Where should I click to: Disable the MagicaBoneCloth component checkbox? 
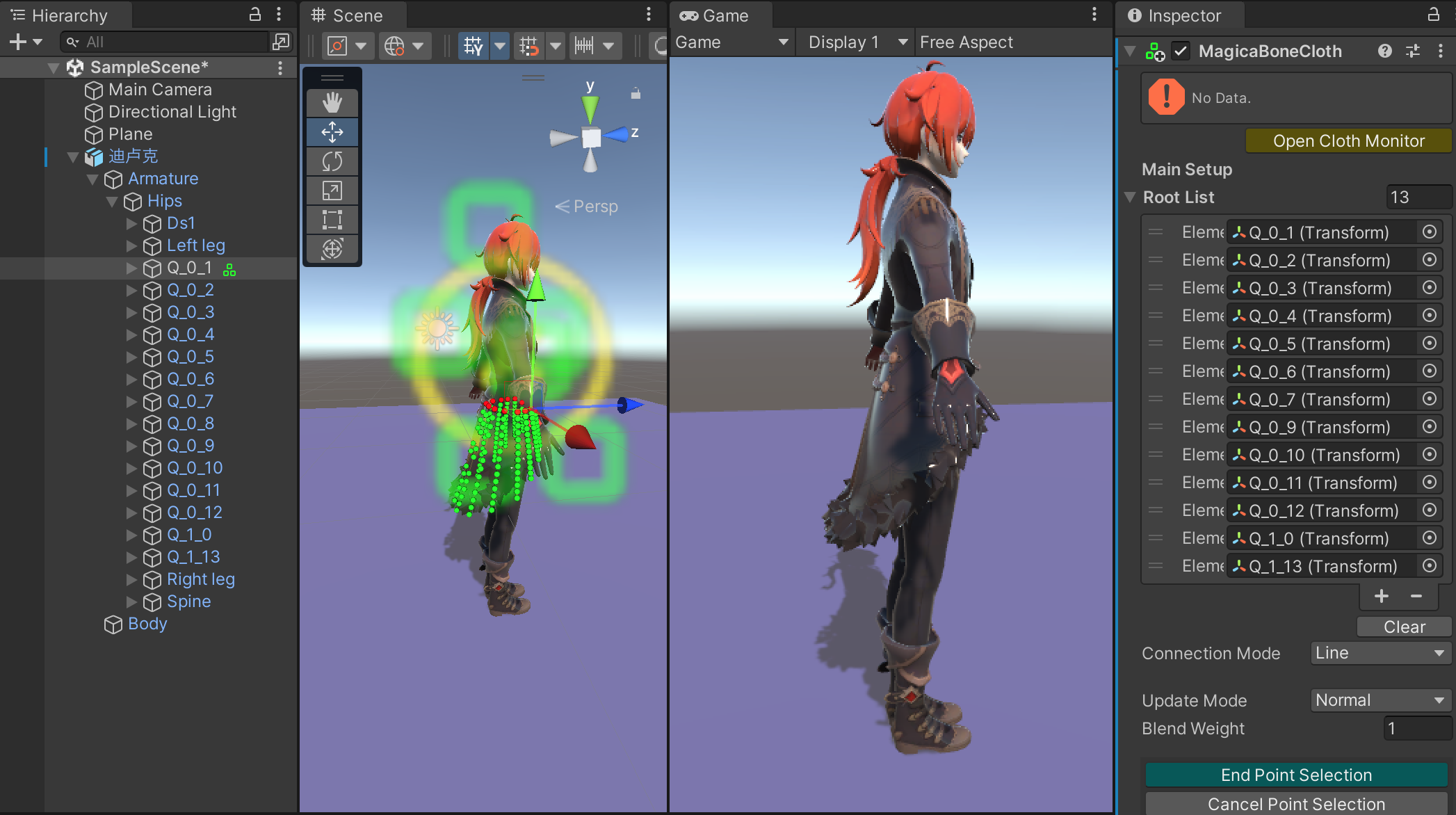[x=1181, y=51]
